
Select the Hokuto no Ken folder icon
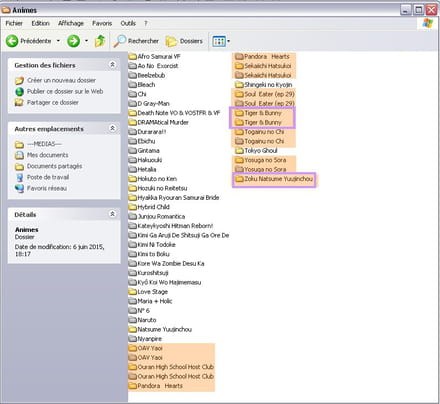point(133,179)
